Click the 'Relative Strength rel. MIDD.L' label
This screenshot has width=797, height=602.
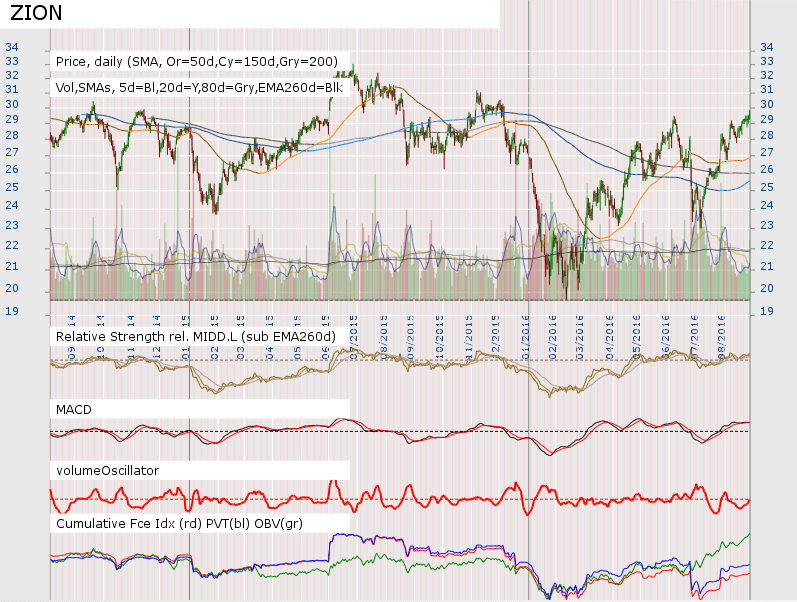(x=196, y=337)
